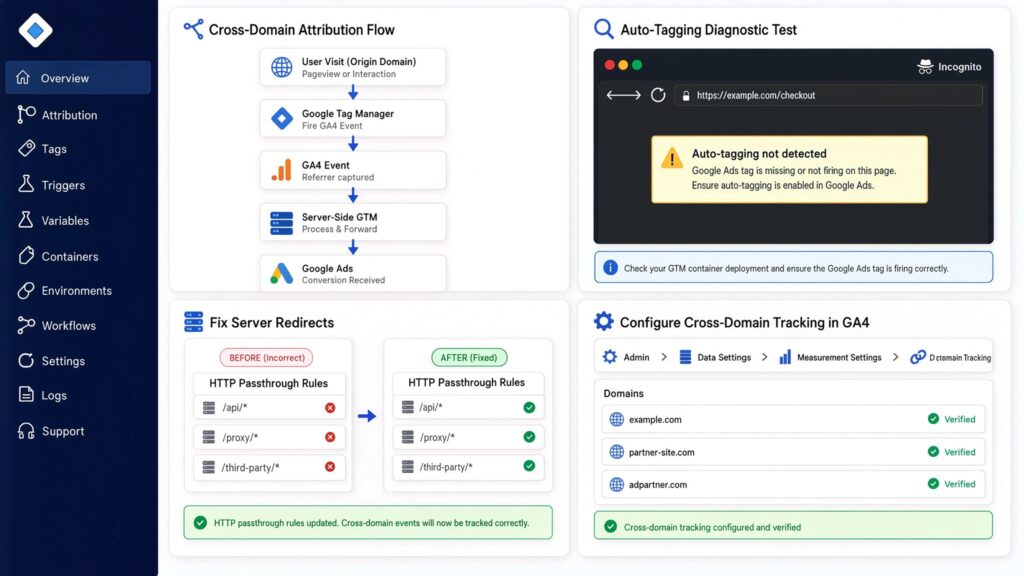Click red error icon on /proxy/* rule
The image size is (1024, 576).
coord(330,437)
